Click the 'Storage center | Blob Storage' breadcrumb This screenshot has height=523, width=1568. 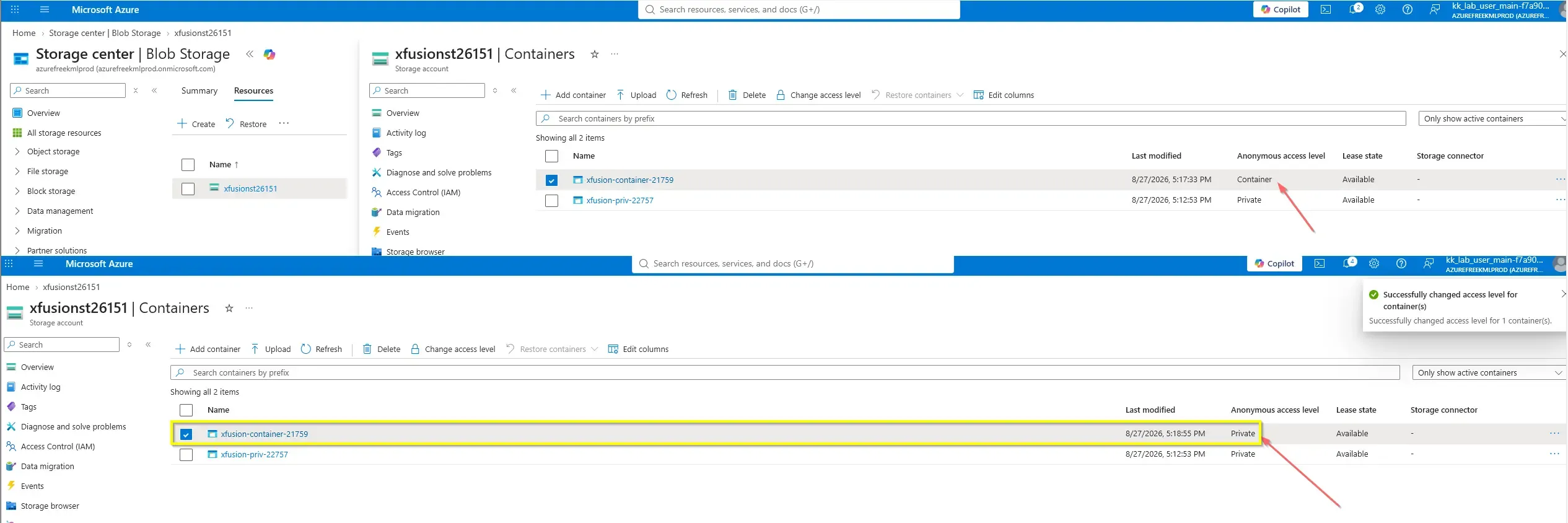(105, 33)
